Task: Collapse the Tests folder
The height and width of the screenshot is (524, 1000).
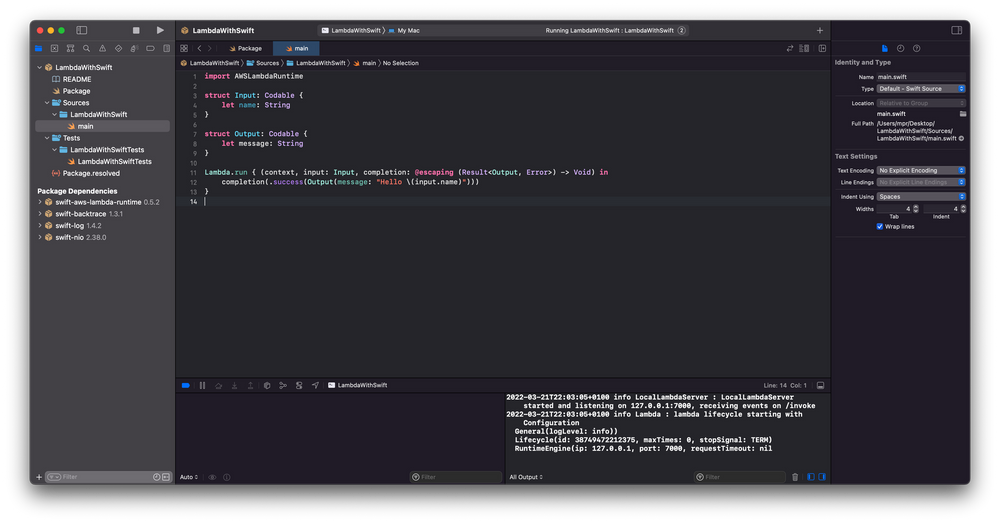Action: coord(47,138)
